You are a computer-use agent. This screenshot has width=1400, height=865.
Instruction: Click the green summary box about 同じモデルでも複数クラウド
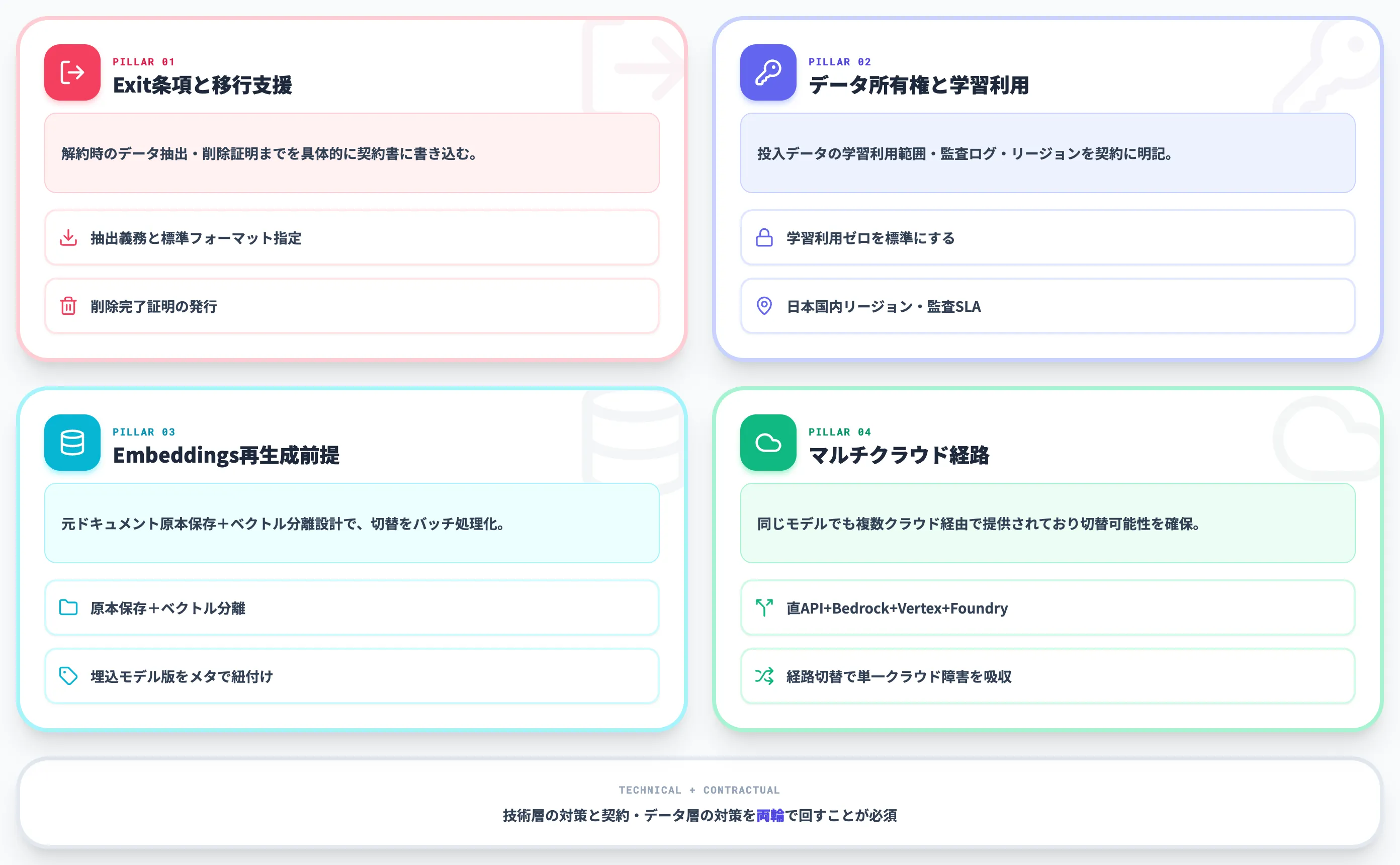coord(1047,523)
